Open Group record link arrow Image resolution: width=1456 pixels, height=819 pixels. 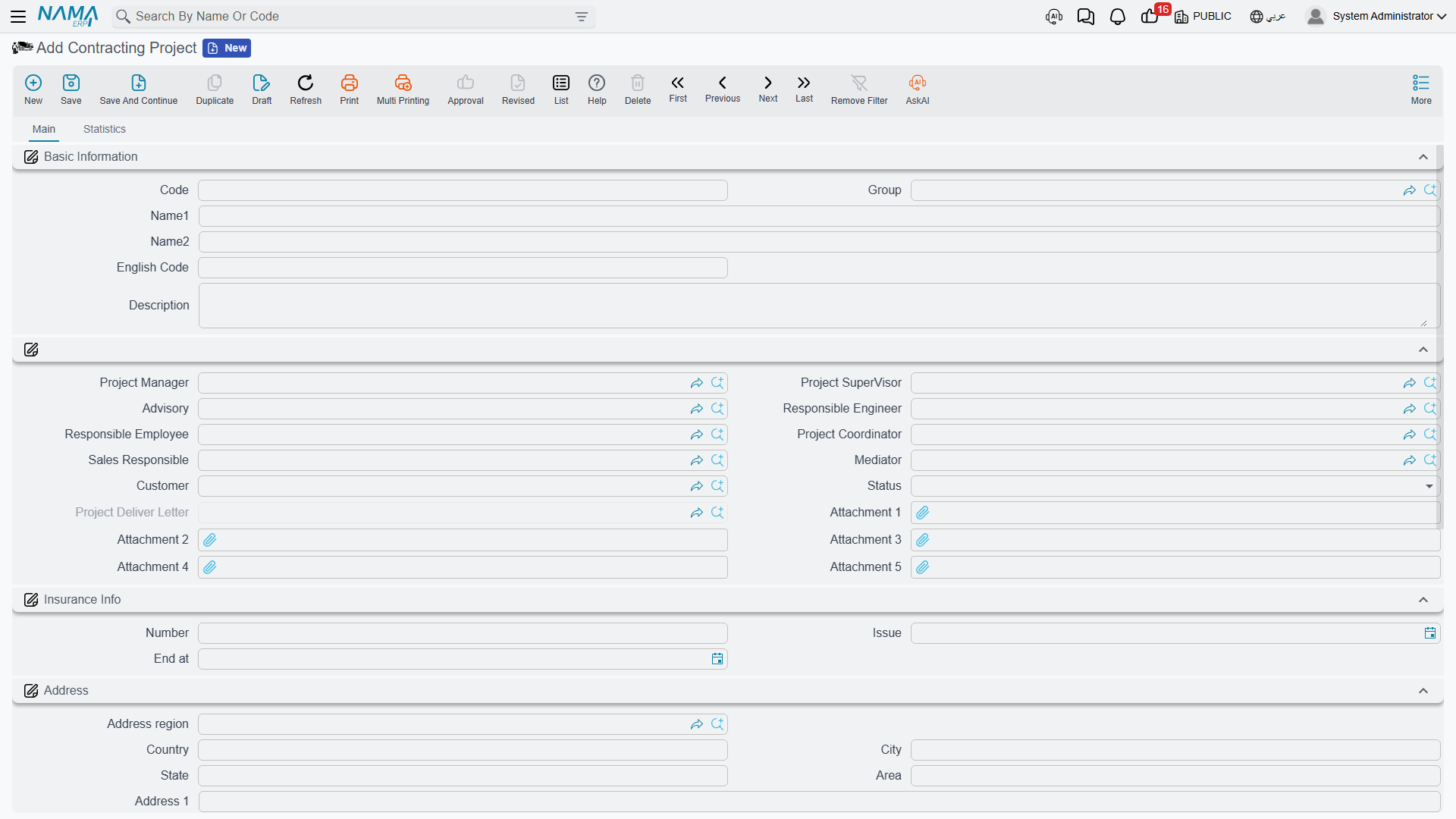[x=1410, y=190]
